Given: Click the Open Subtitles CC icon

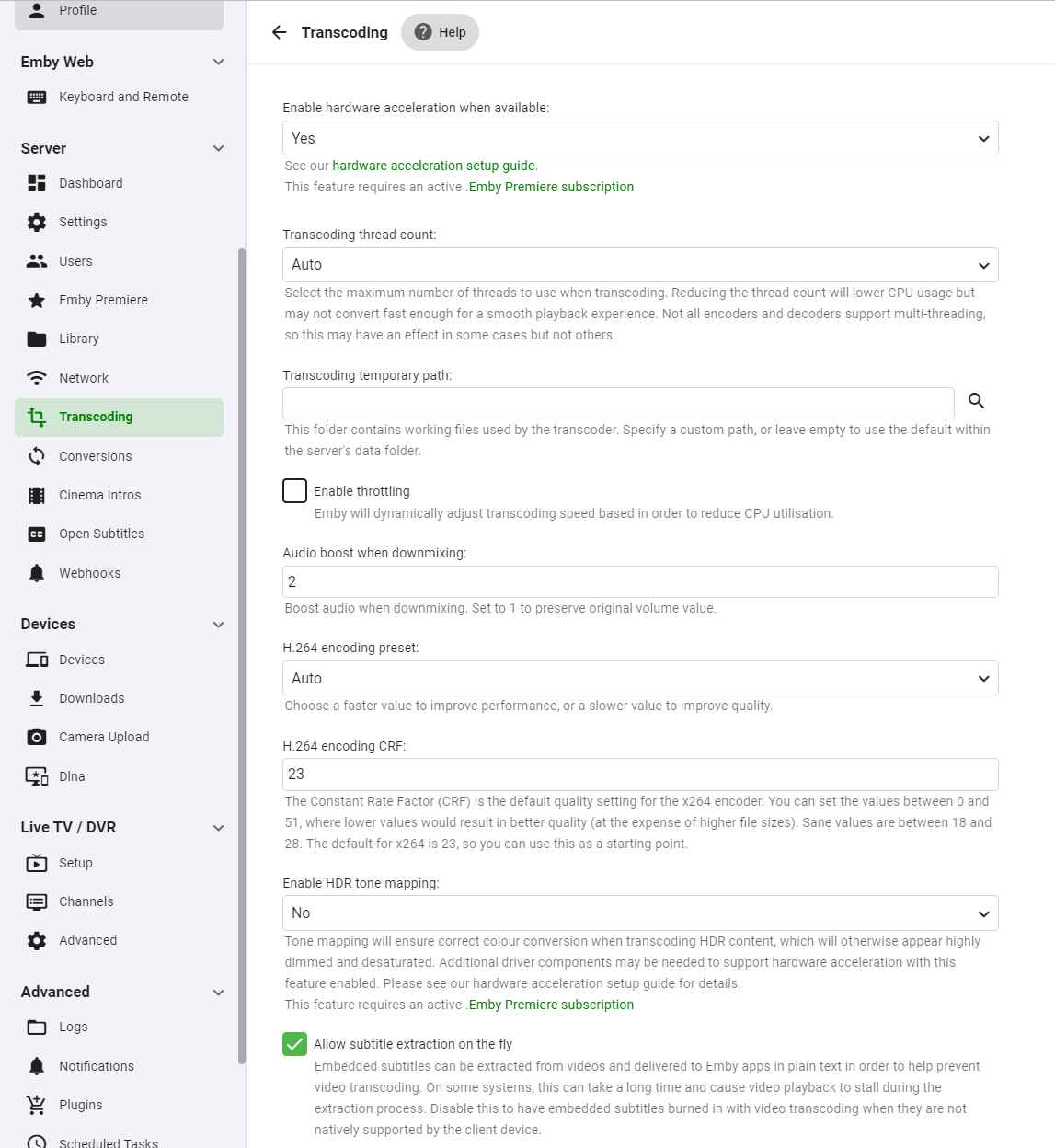Looking at the screenshot, I should pos(37,534).
